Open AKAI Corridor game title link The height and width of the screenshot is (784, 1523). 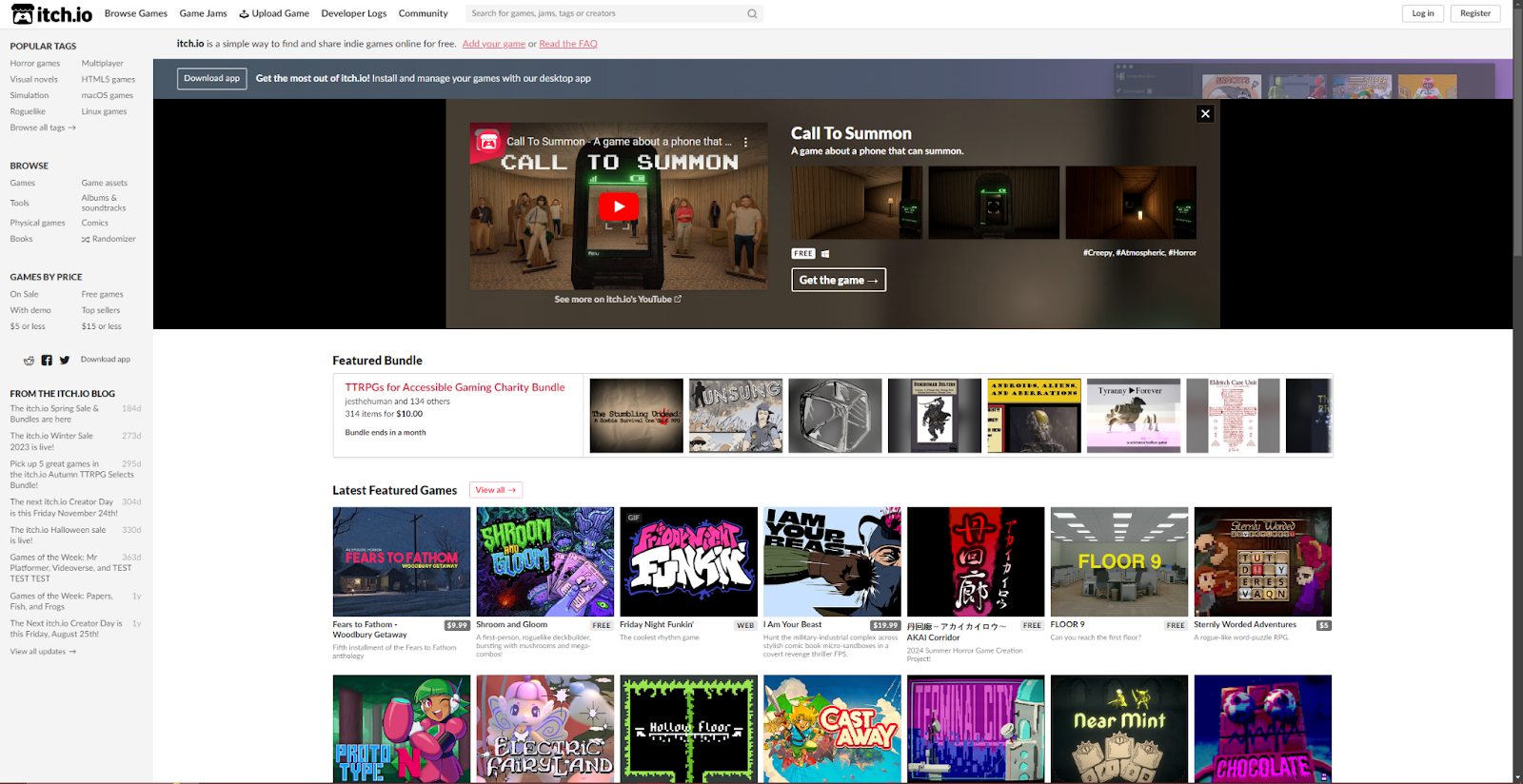click(x=957, y=632)
